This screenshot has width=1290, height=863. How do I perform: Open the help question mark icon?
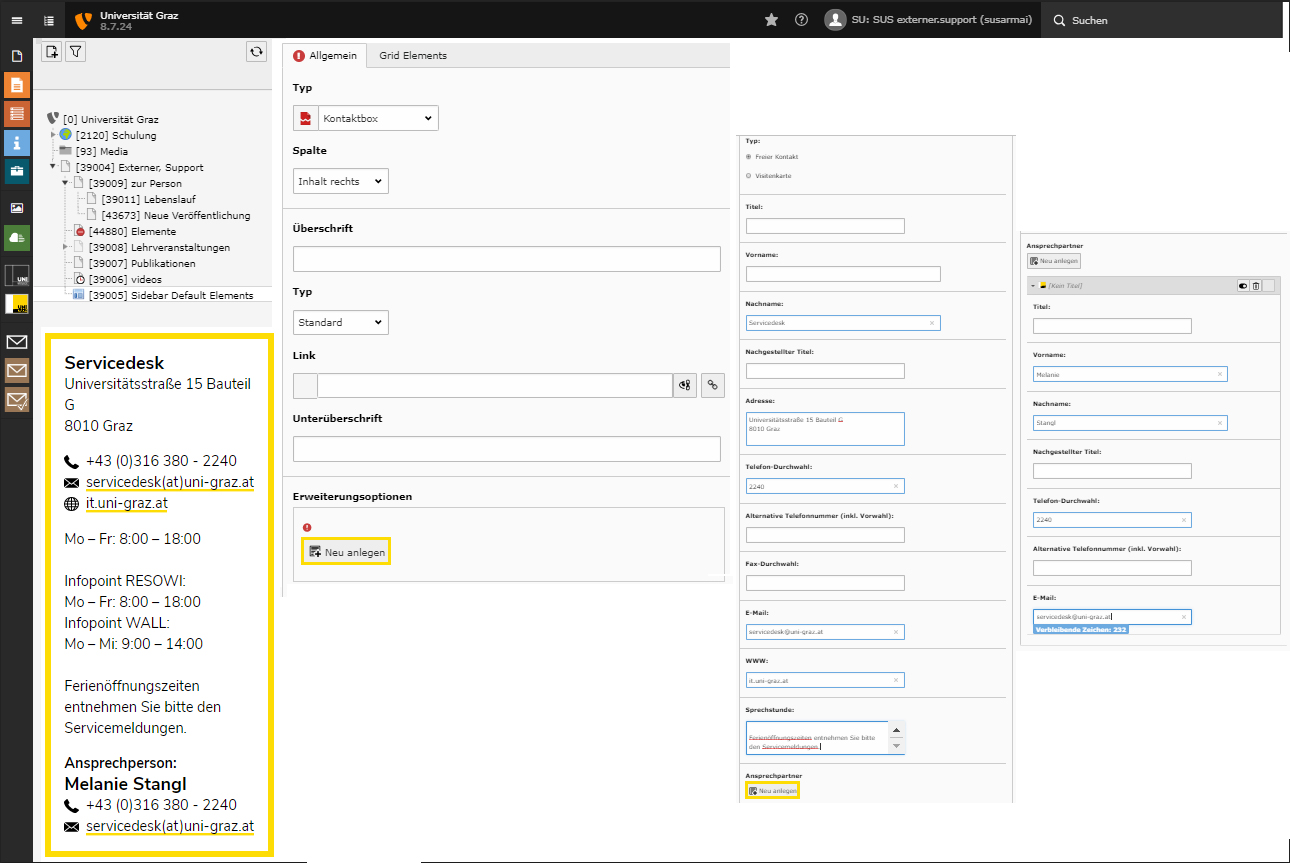801,20
